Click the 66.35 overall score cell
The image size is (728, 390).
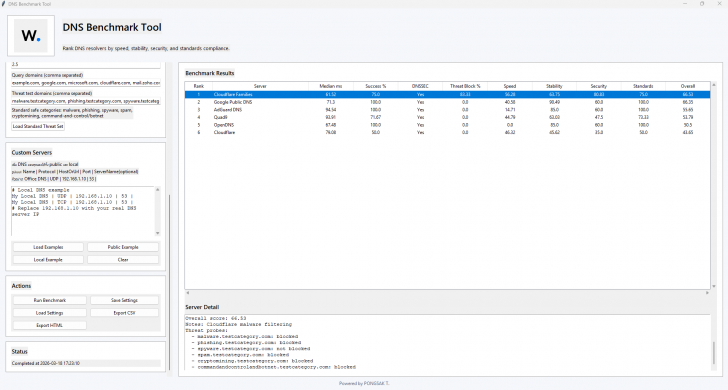tap(688, 102)
